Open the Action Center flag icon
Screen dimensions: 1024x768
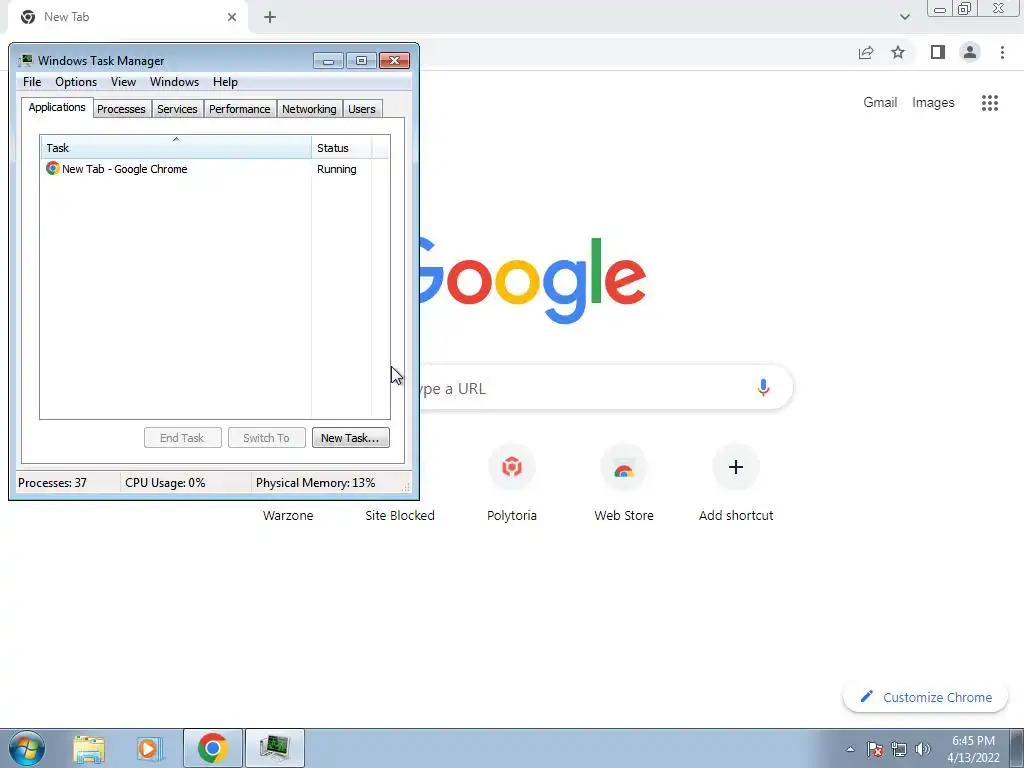875,749
